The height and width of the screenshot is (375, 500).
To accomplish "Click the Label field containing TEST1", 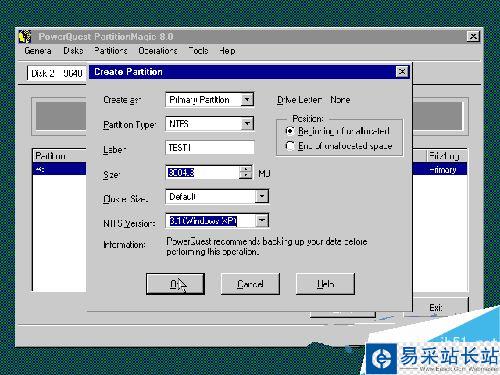I will click(210, 147).
